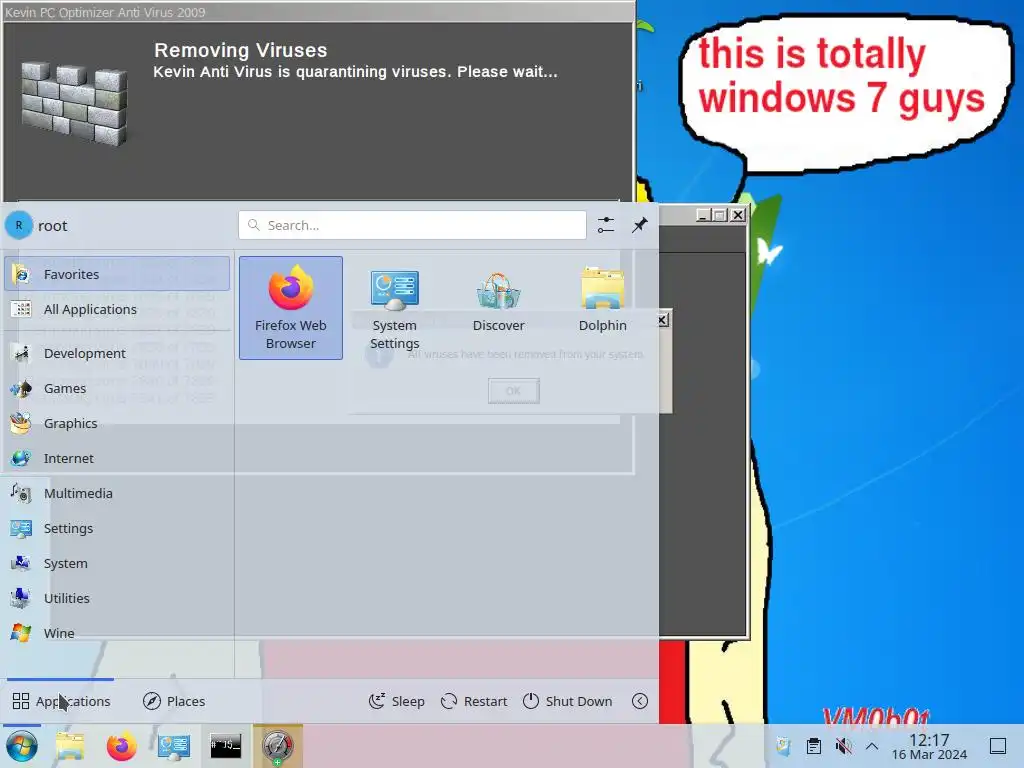The image size is (1024, 768).
Task: Minimize the background gray window
Action: (703, 215)
